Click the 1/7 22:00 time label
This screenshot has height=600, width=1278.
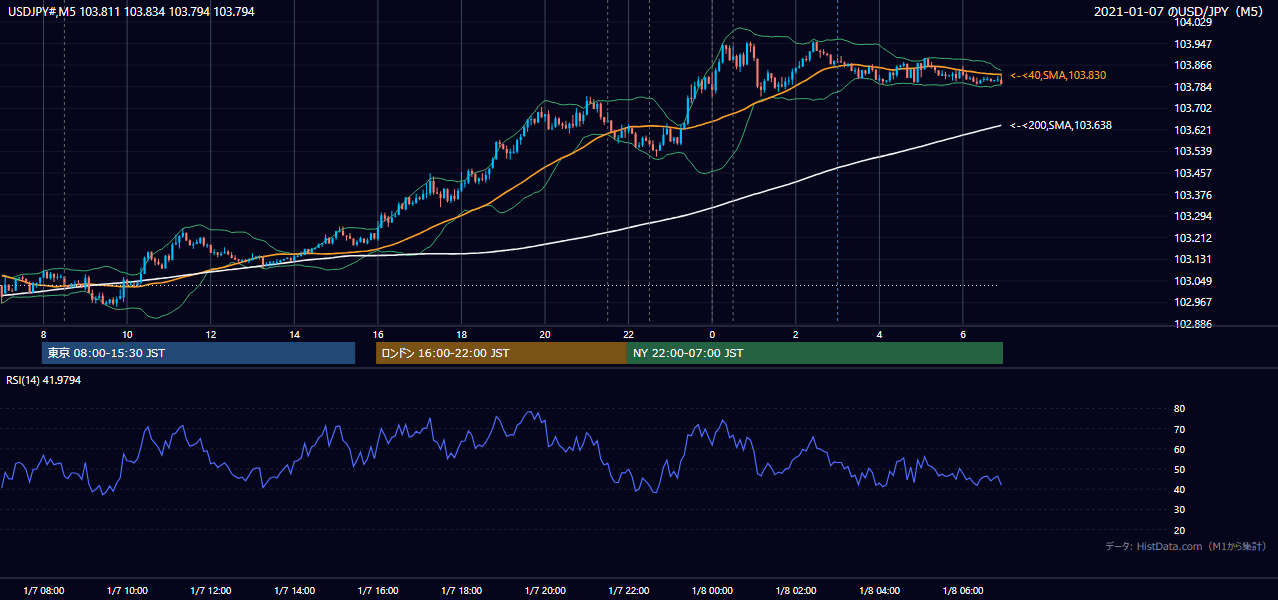(x=628, y=590)
